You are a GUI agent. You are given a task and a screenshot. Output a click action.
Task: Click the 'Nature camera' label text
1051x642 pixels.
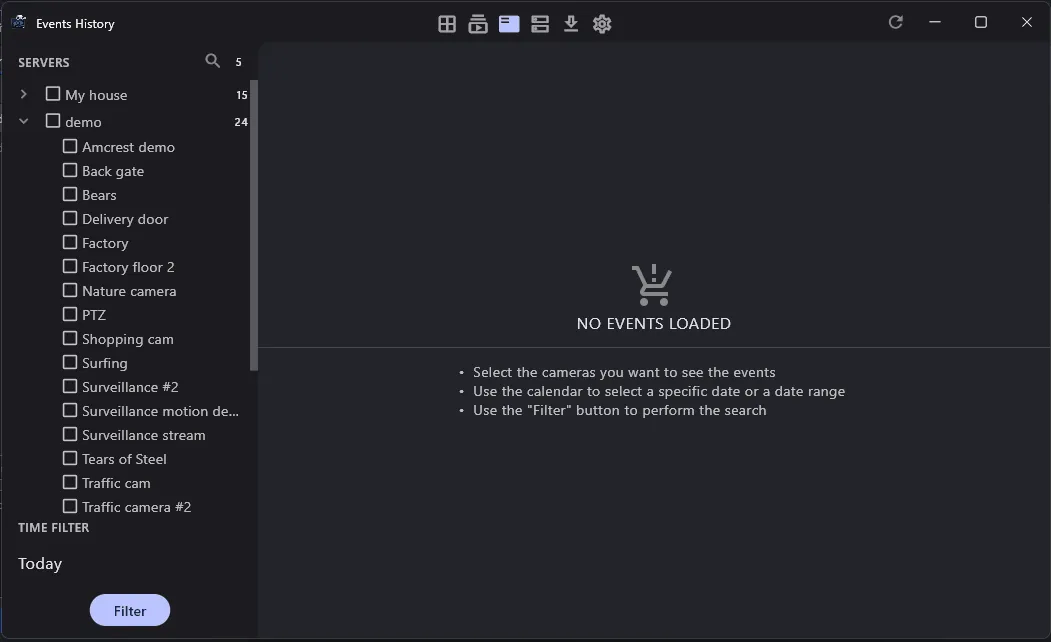pos(129,292)
